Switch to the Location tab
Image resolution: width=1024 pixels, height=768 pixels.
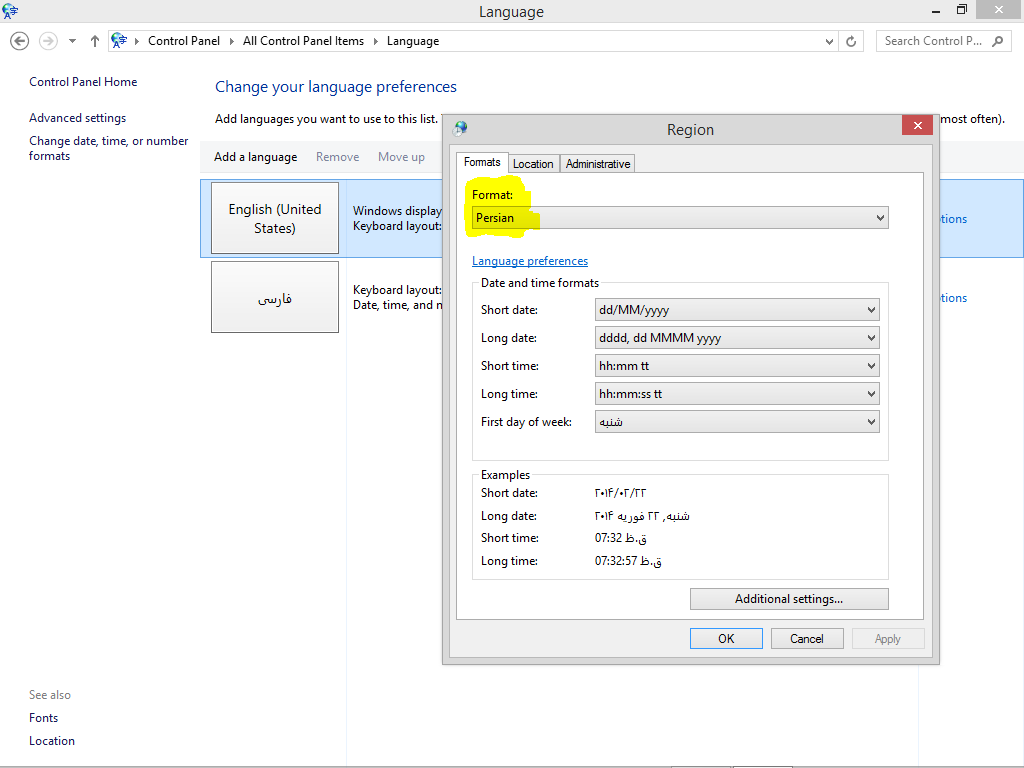[x=533, y=164]
